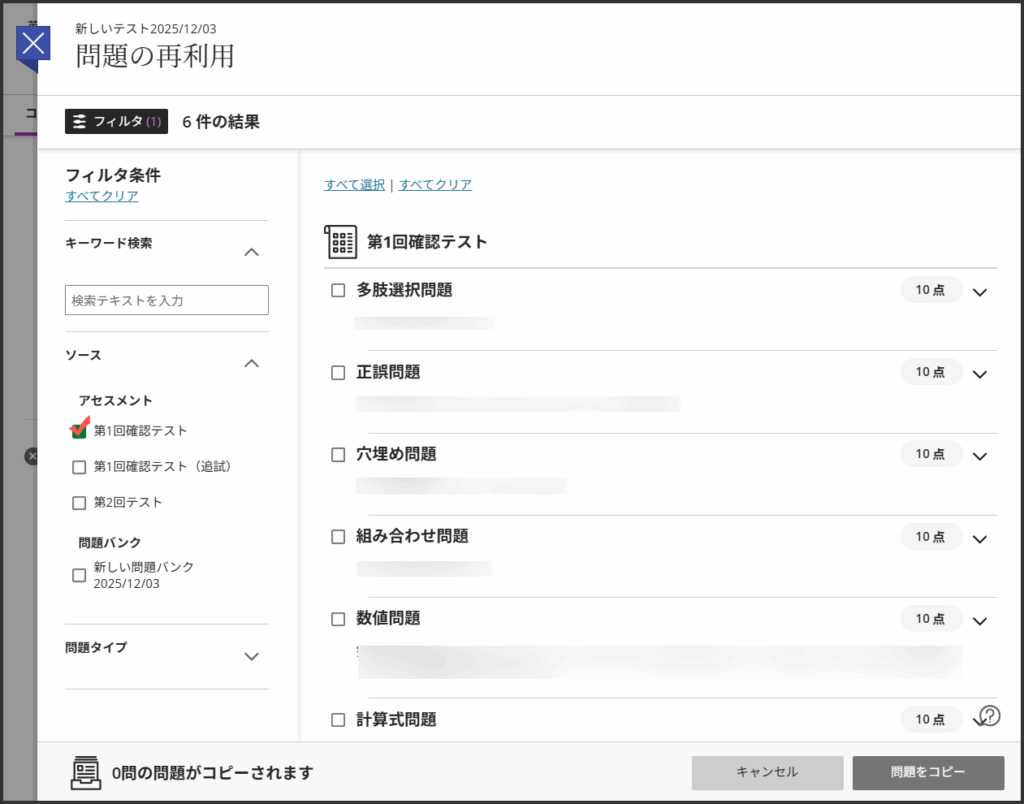1024x804 pixels.
Task: Collapse the ソース filter section
Action: (252, 364)
